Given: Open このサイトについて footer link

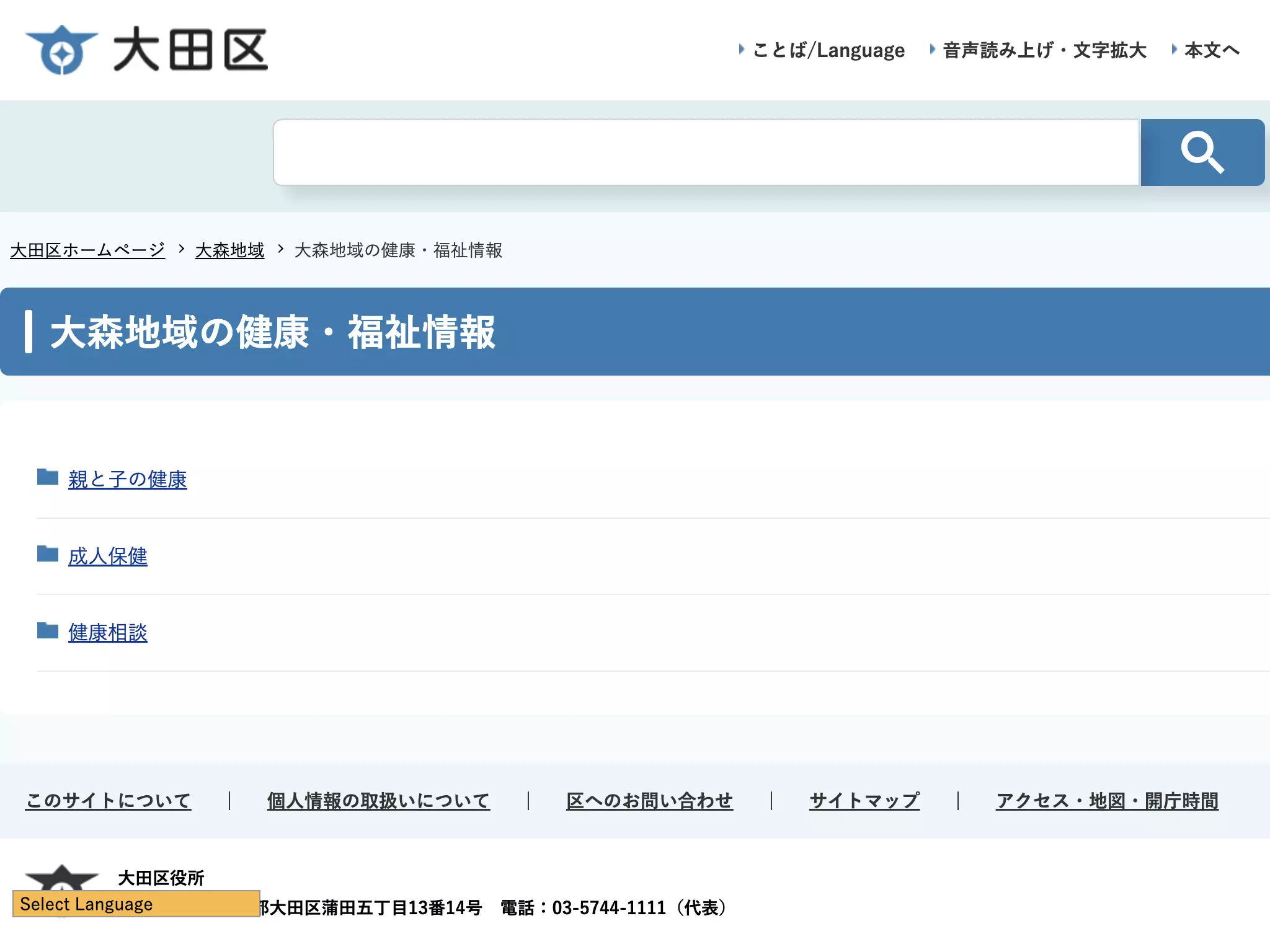Looking at the screenshot, I should click(x=108, y=801).
